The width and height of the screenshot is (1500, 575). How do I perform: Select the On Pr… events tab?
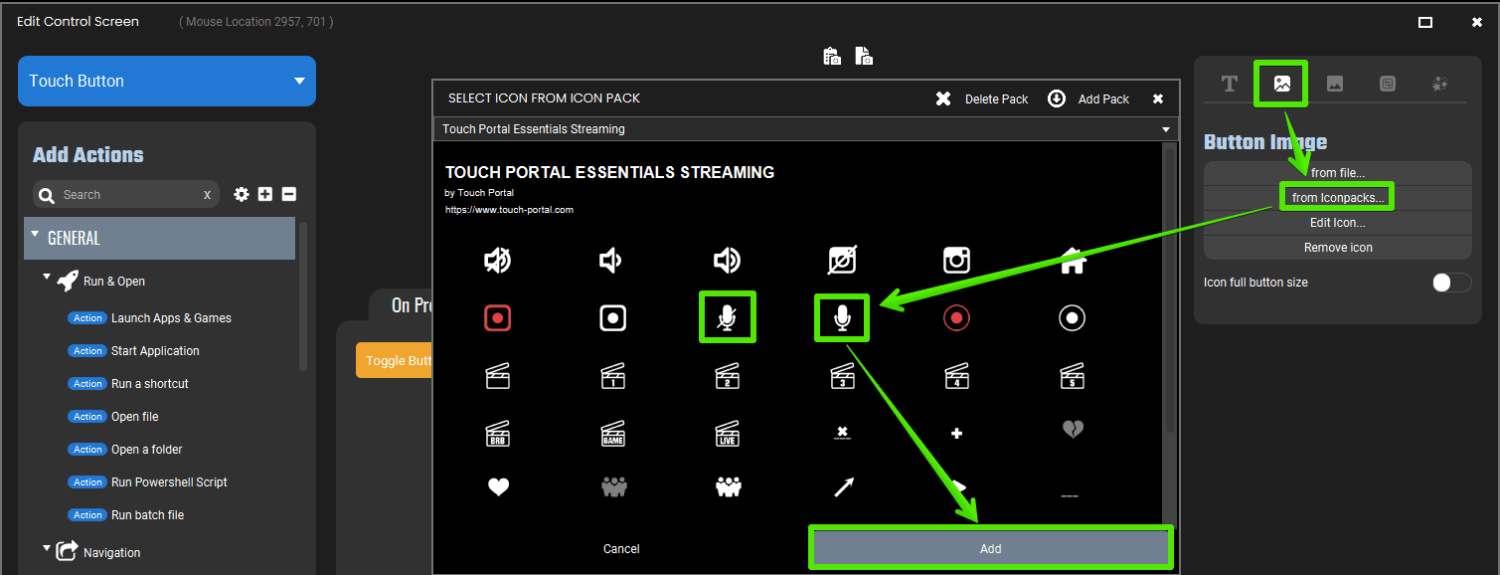pyautogui.click(x=400, y=305)
